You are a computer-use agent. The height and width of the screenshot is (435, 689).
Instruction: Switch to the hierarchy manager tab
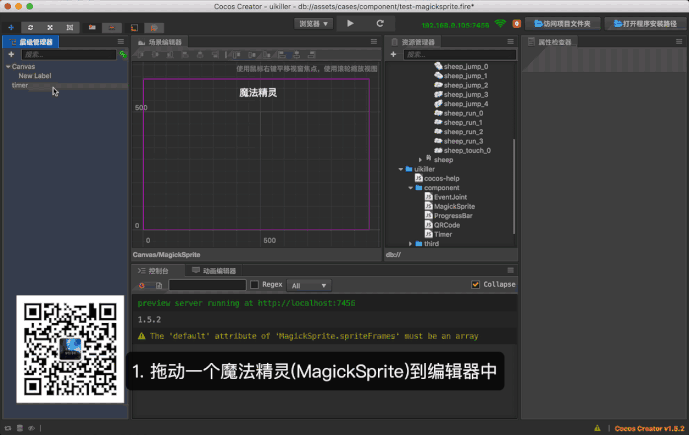click(x=31, y=42)
